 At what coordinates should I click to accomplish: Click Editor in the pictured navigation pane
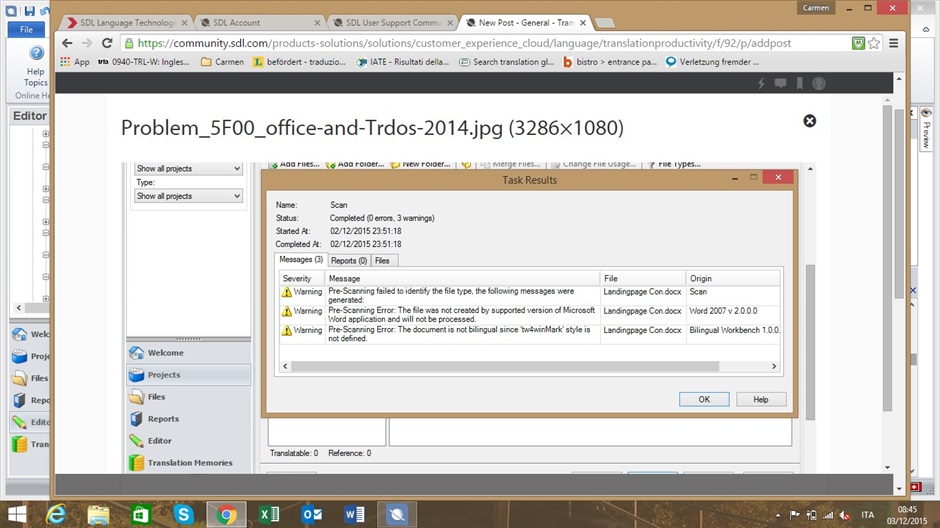point(189,440)
